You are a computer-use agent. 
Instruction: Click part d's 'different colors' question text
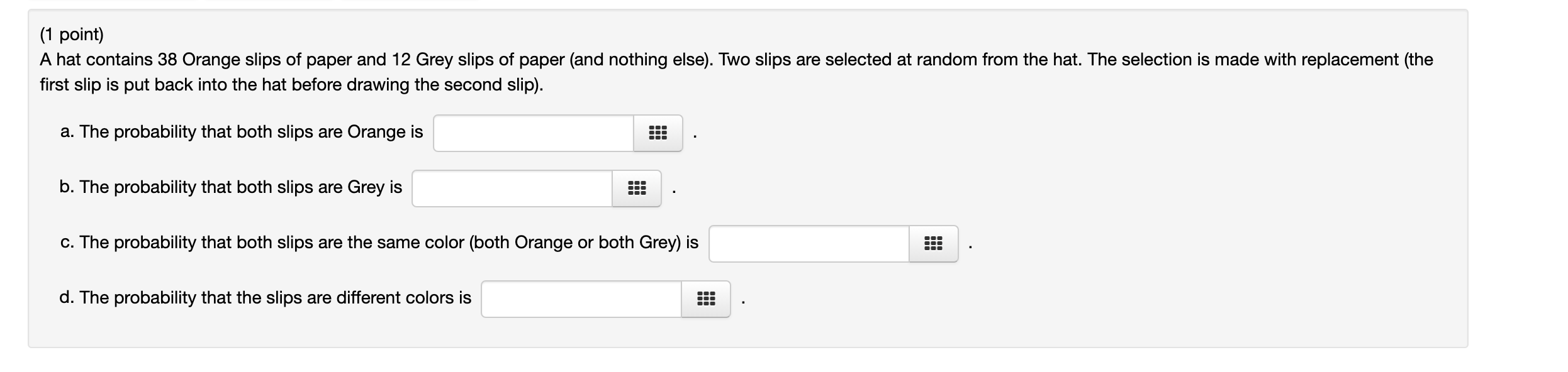[x=265, y=298]
